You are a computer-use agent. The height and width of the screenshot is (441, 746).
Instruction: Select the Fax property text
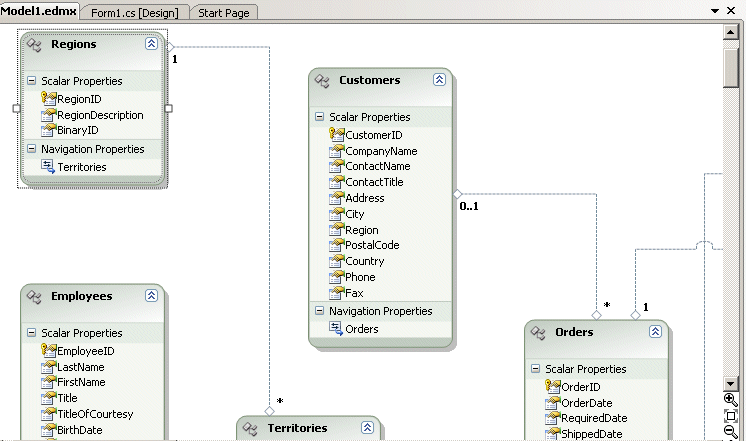(x=354, y=293)
